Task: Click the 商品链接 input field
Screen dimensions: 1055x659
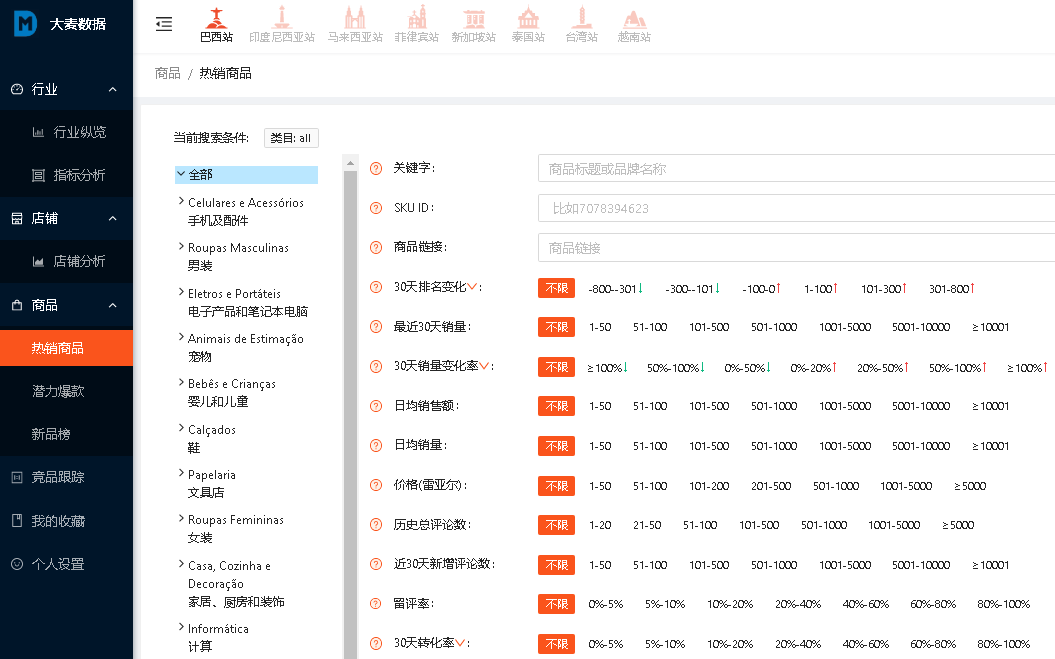Action: pos(797,248)
